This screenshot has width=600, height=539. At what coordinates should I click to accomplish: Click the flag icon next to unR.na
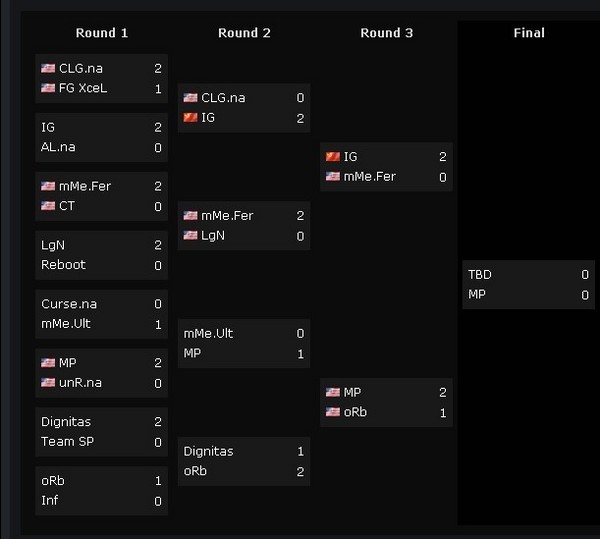(48, 383)
